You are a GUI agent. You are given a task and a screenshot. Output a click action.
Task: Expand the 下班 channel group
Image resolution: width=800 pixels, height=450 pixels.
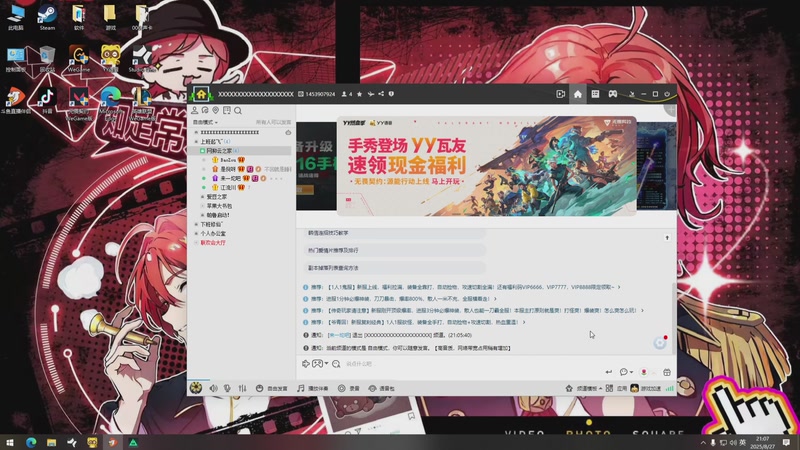click(196, 224)
